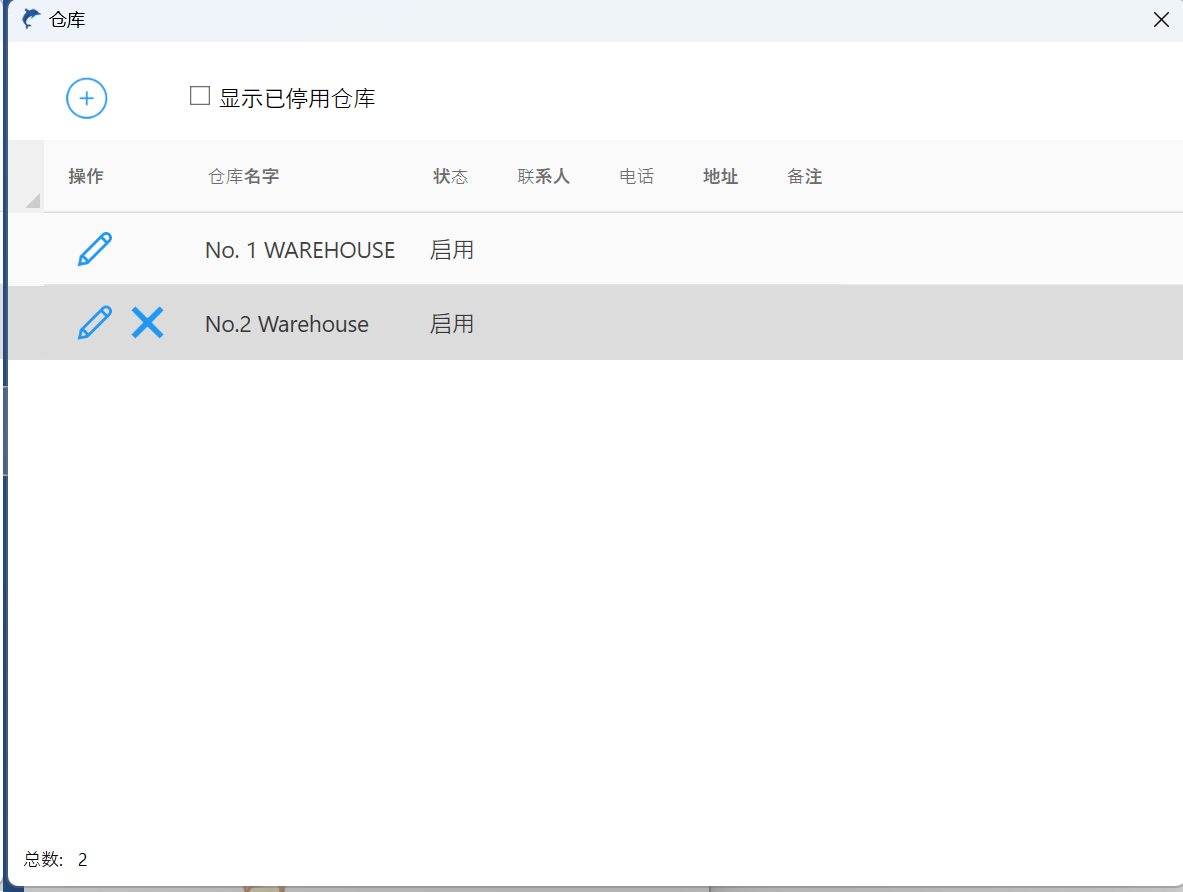Click the 备注 column header
The image size is (1183, 892).
pos(804,177)
